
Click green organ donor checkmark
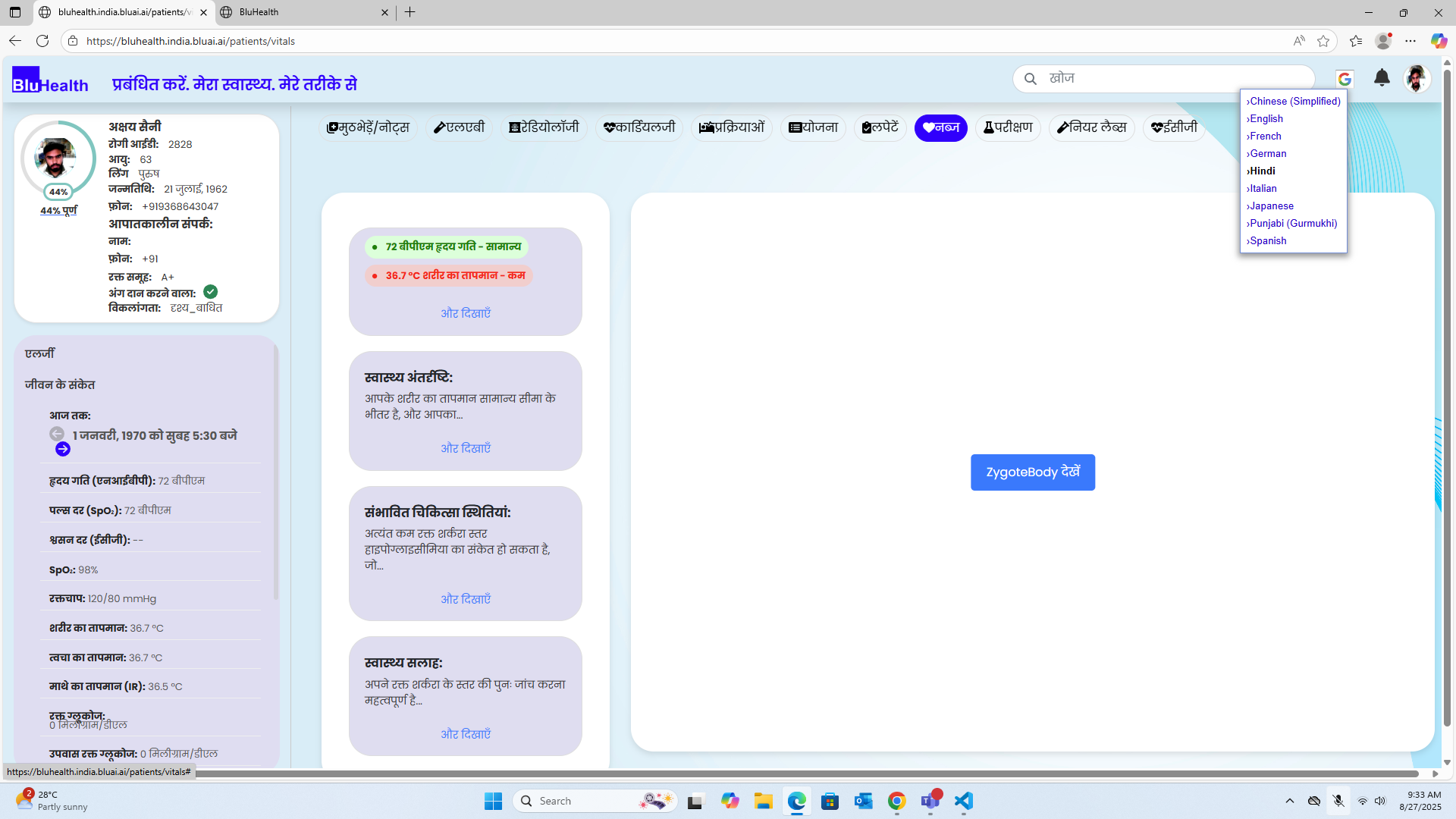pos(211,292)
